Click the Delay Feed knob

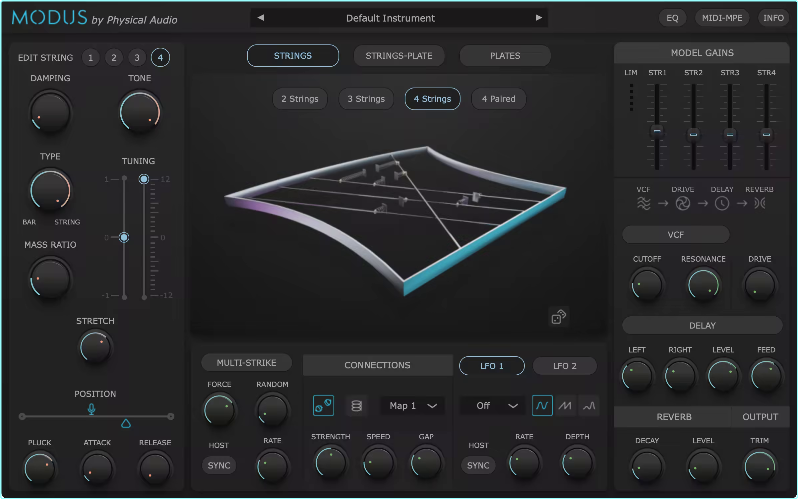pos(766,376)
